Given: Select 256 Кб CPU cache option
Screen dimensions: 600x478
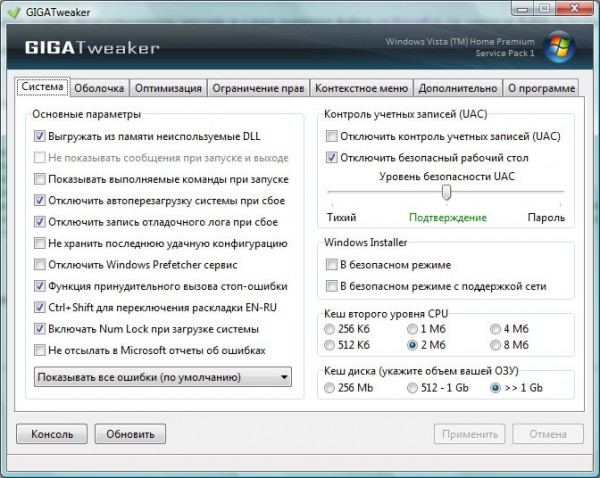Looking at the screenshot, I should [x=329, y=329].
